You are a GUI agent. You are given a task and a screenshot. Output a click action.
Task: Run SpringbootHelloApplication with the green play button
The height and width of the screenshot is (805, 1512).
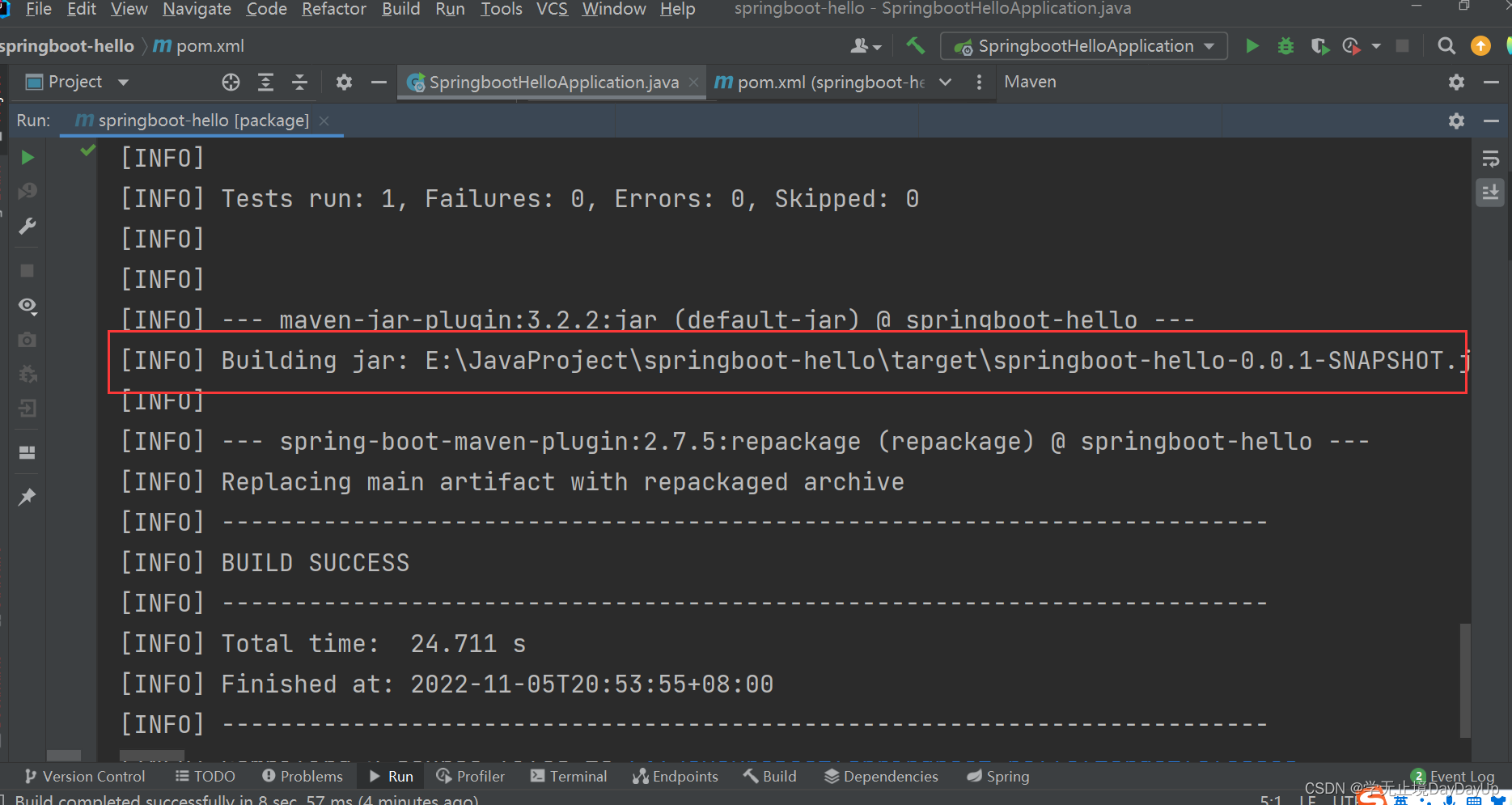click(1252, 46)
